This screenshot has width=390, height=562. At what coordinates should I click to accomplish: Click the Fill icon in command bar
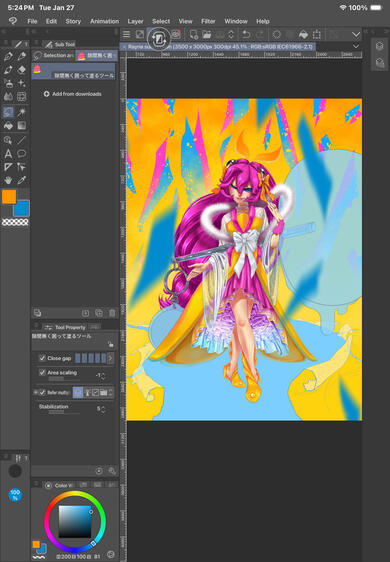(x=303, y=34)
